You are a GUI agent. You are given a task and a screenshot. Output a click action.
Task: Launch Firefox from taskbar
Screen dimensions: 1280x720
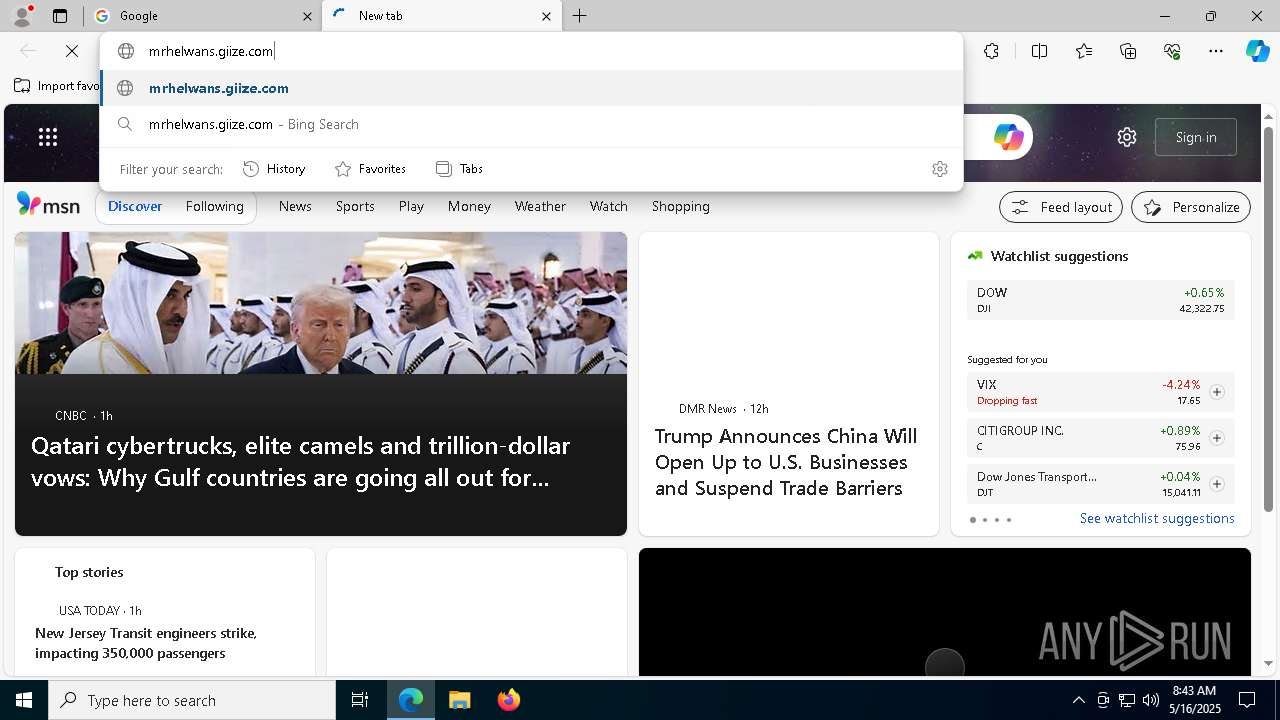[x=508, y=700]
